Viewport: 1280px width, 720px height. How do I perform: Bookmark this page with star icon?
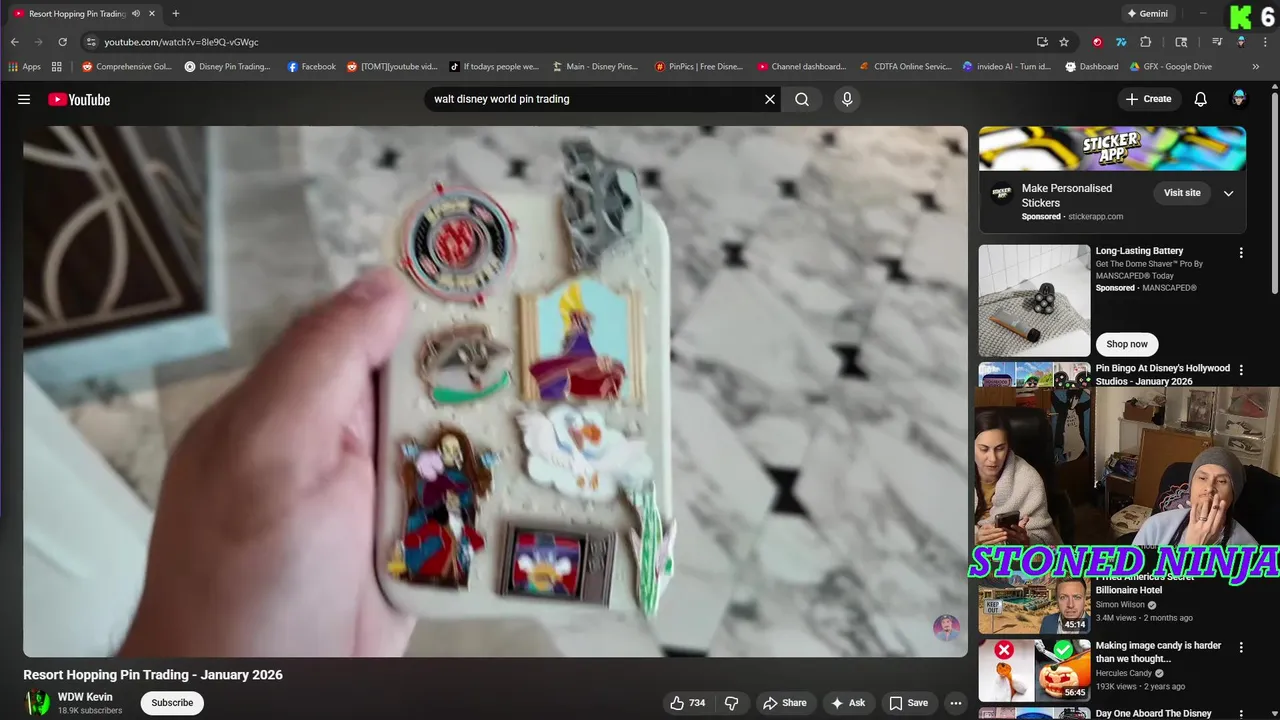[1064, 42]
